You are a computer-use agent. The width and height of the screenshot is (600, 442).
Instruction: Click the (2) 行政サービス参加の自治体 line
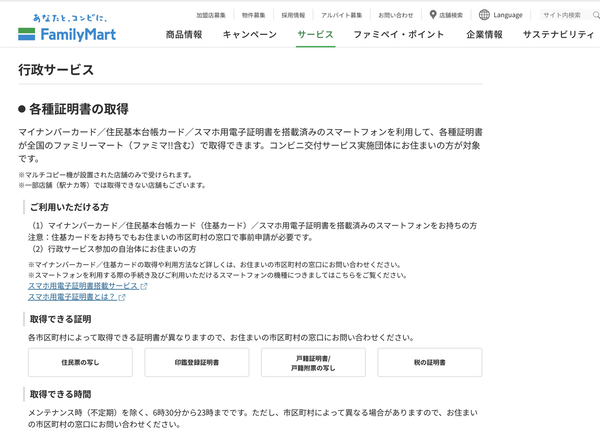tap(114, 249)
